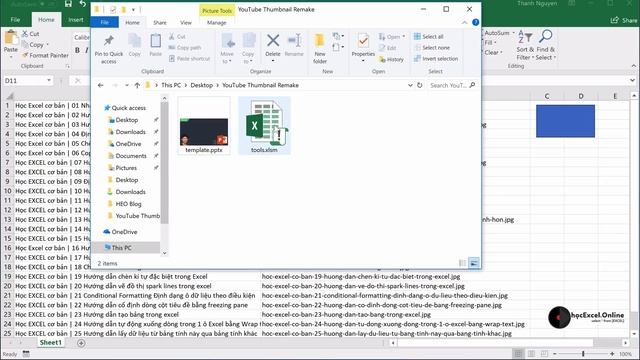Open Explorer Home tab
Image resolution: width=640 pixels, height=360 pixels.
[132, 22]
